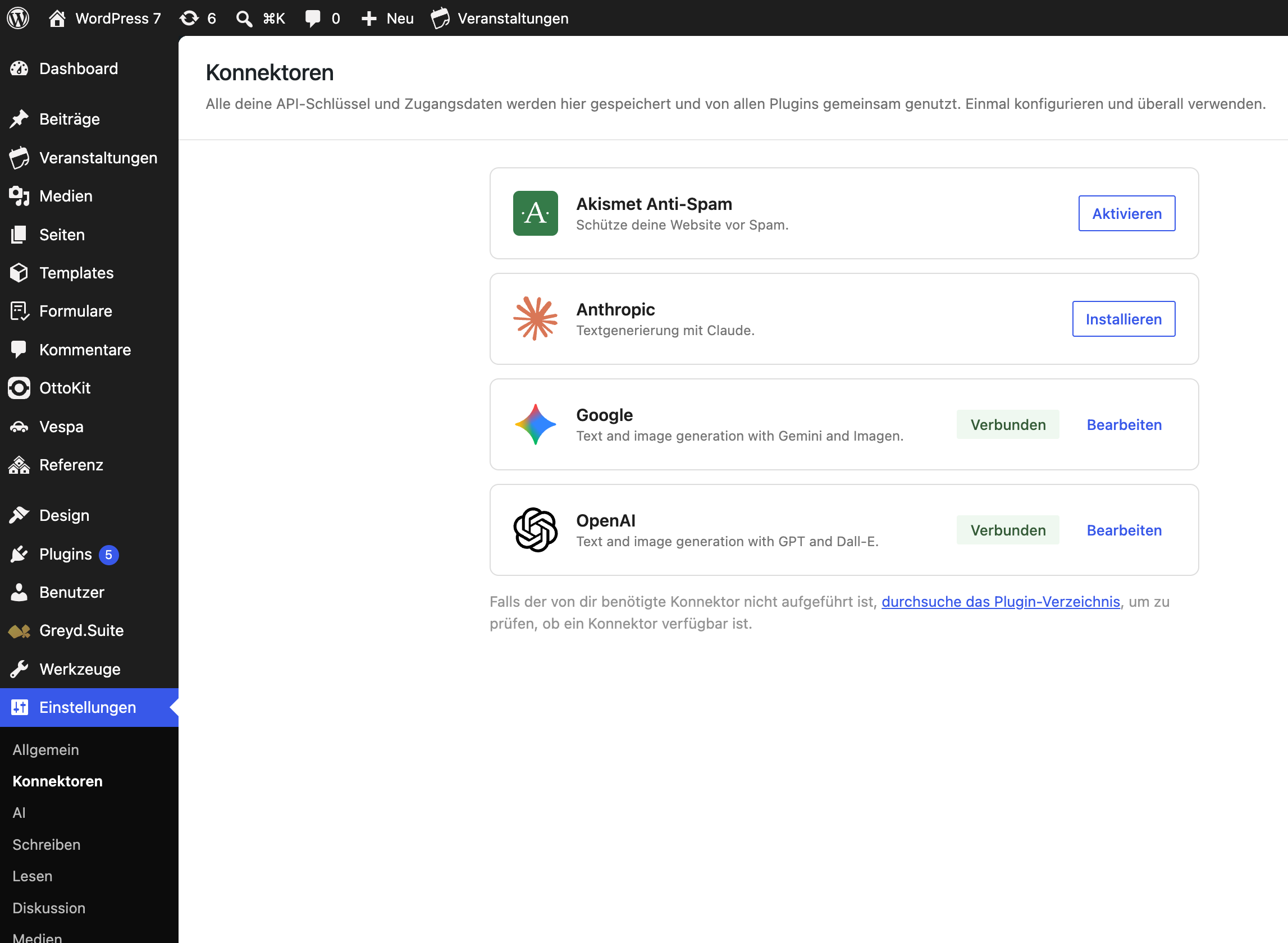
Task: Click the Veranstaltungen calendar icon in admin bar
Action: tap(440, 19)
